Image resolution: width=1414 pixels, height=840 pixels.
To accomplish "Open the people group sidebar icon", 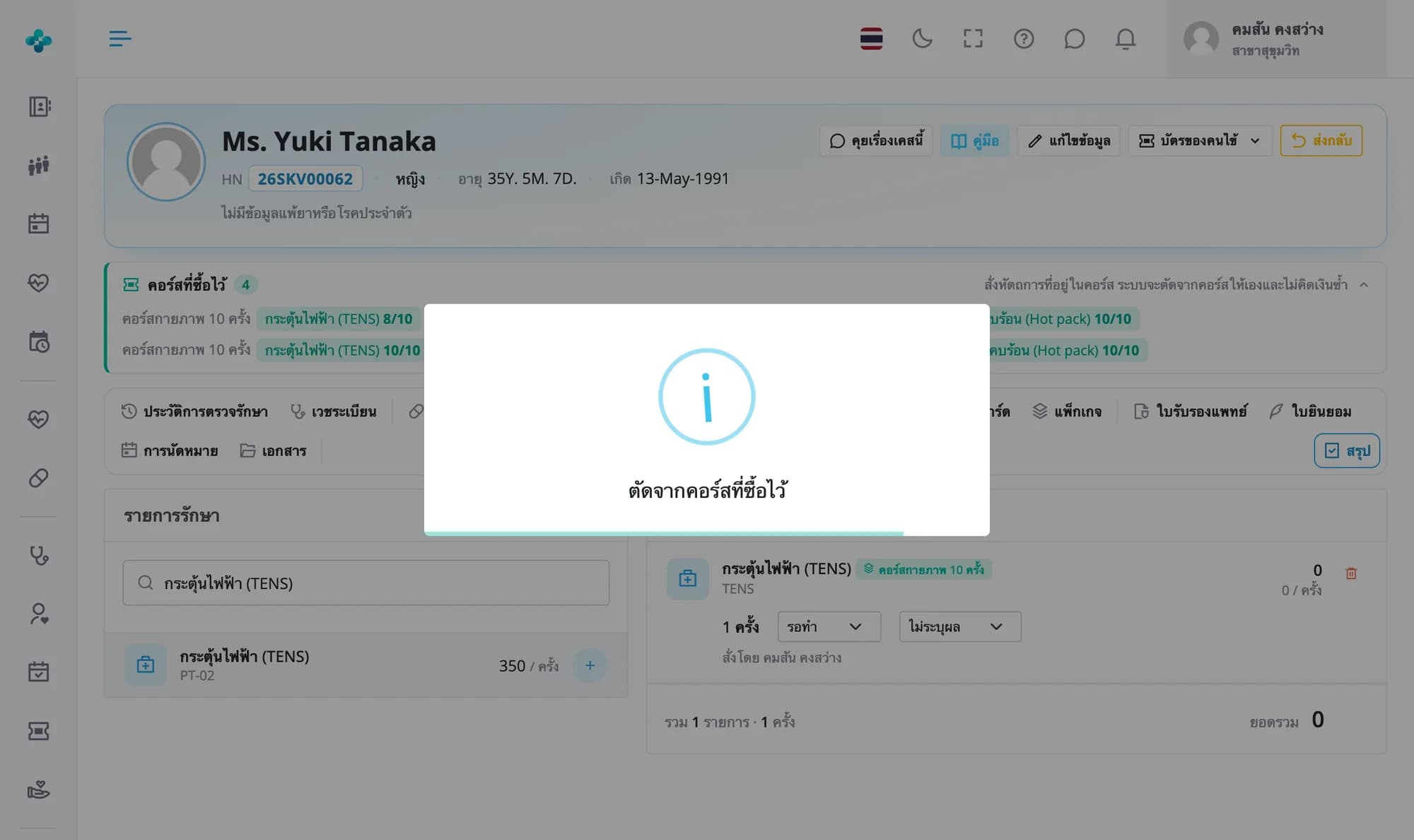I will pos(39,165).
